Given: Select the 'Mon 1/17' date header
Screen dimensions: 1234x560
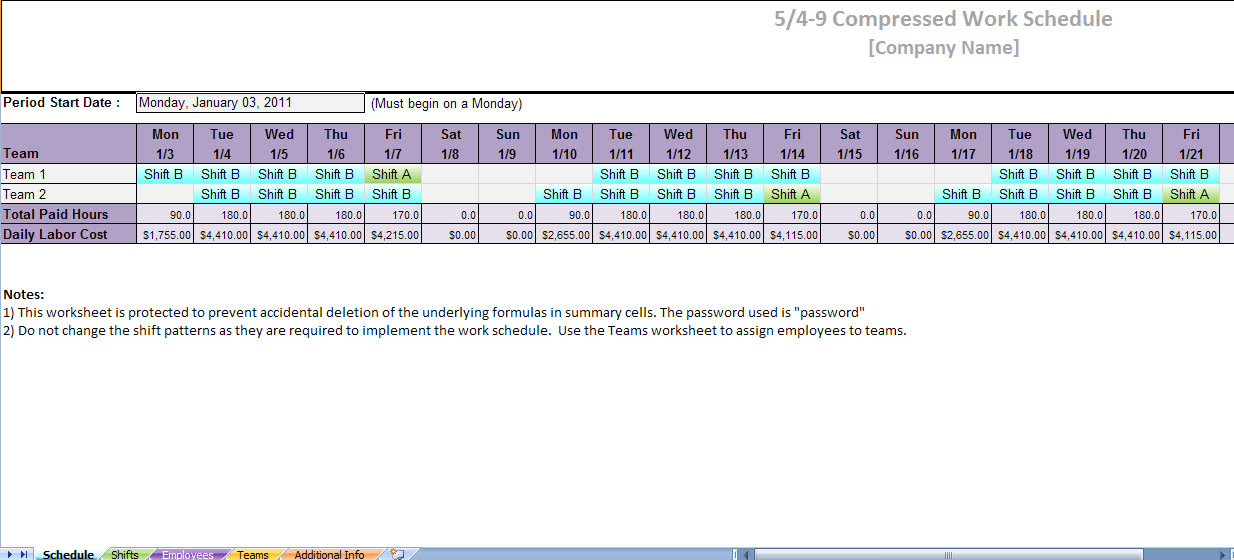Looking at the screenshot, I should pyautogui.click(x=963, y=144).
